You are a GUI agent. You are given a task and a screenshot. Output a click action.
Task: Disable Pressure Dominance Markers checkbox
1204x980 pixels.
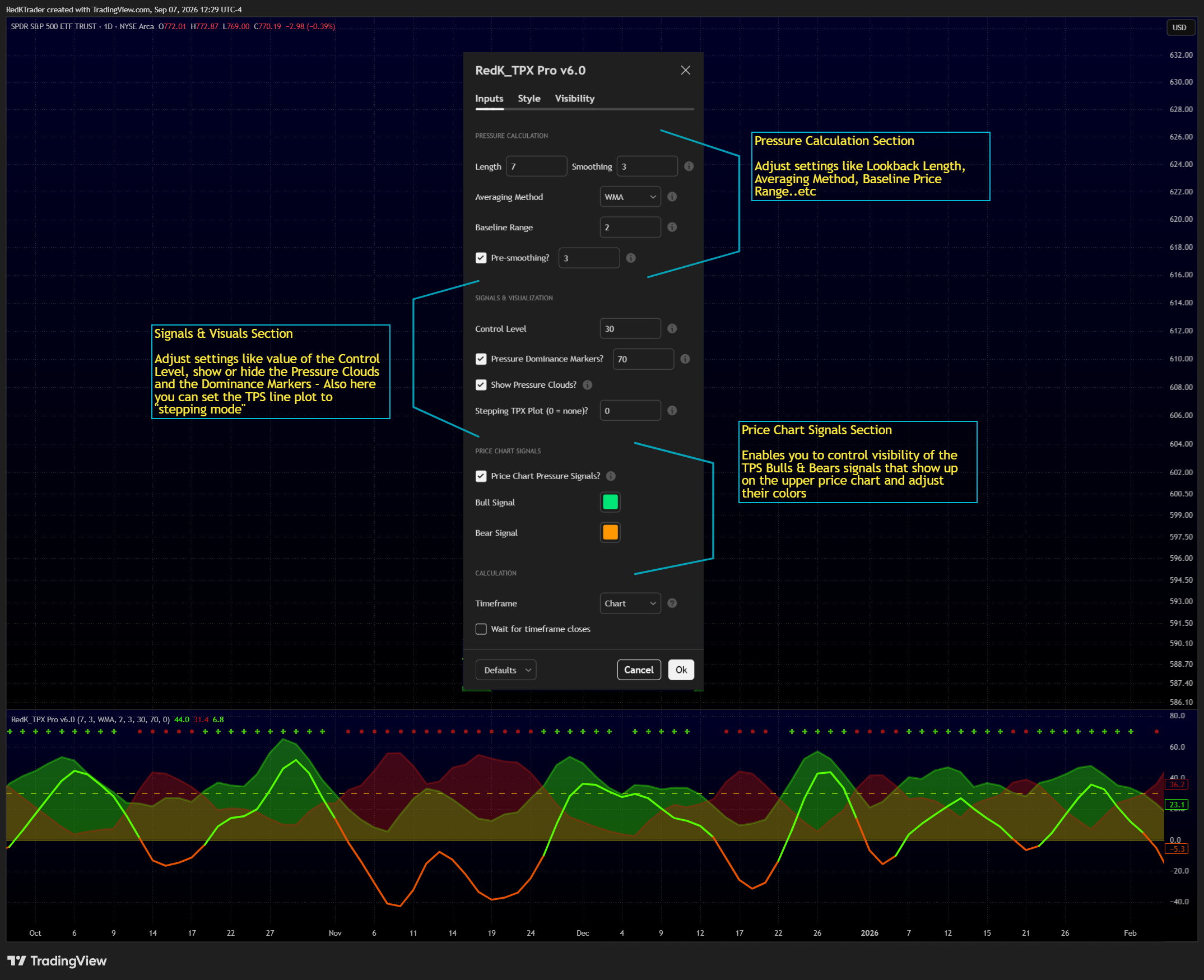point(481,359)
